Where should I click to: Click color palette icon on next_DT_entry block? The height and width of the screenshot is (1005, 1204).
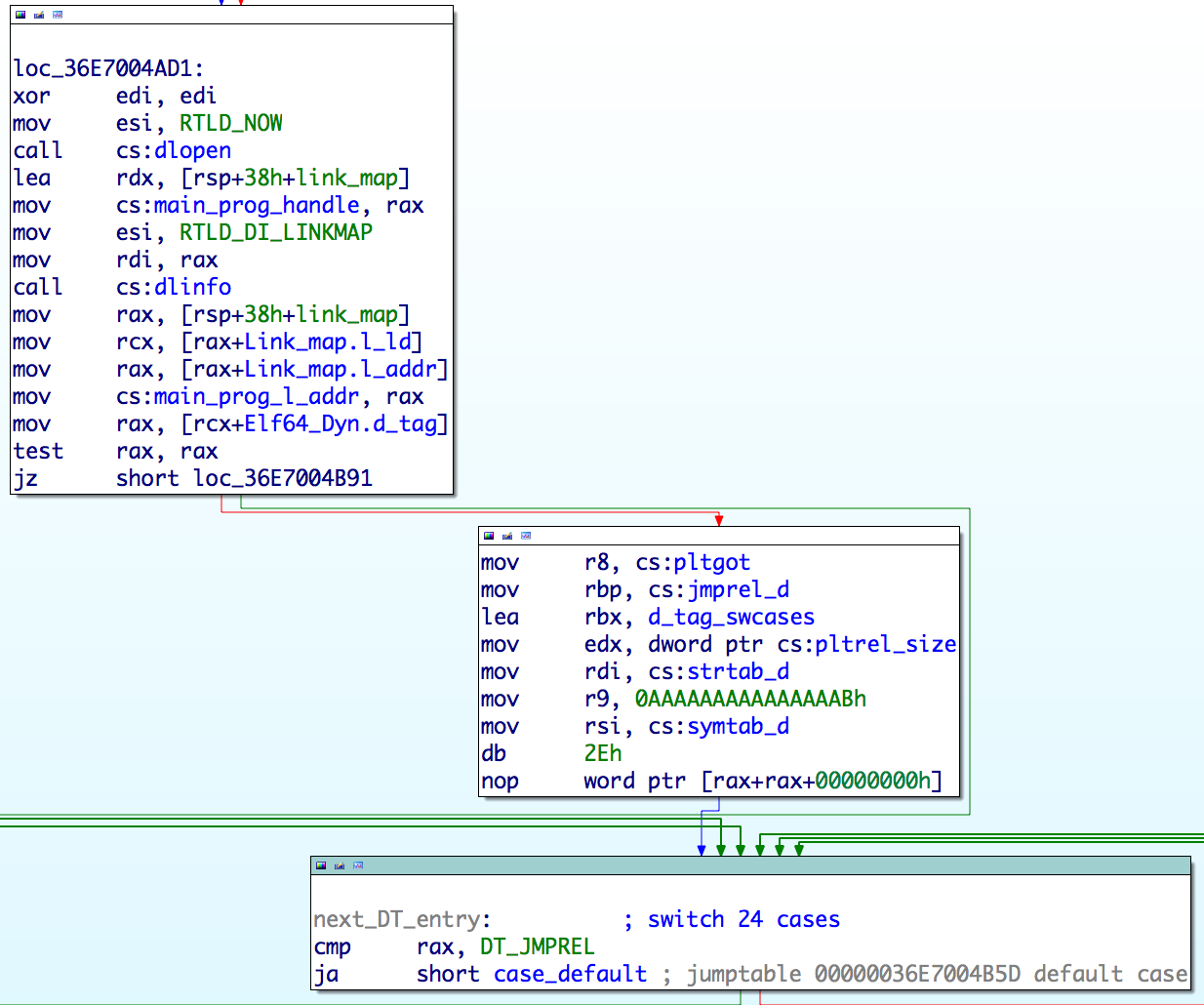[321, 865]
